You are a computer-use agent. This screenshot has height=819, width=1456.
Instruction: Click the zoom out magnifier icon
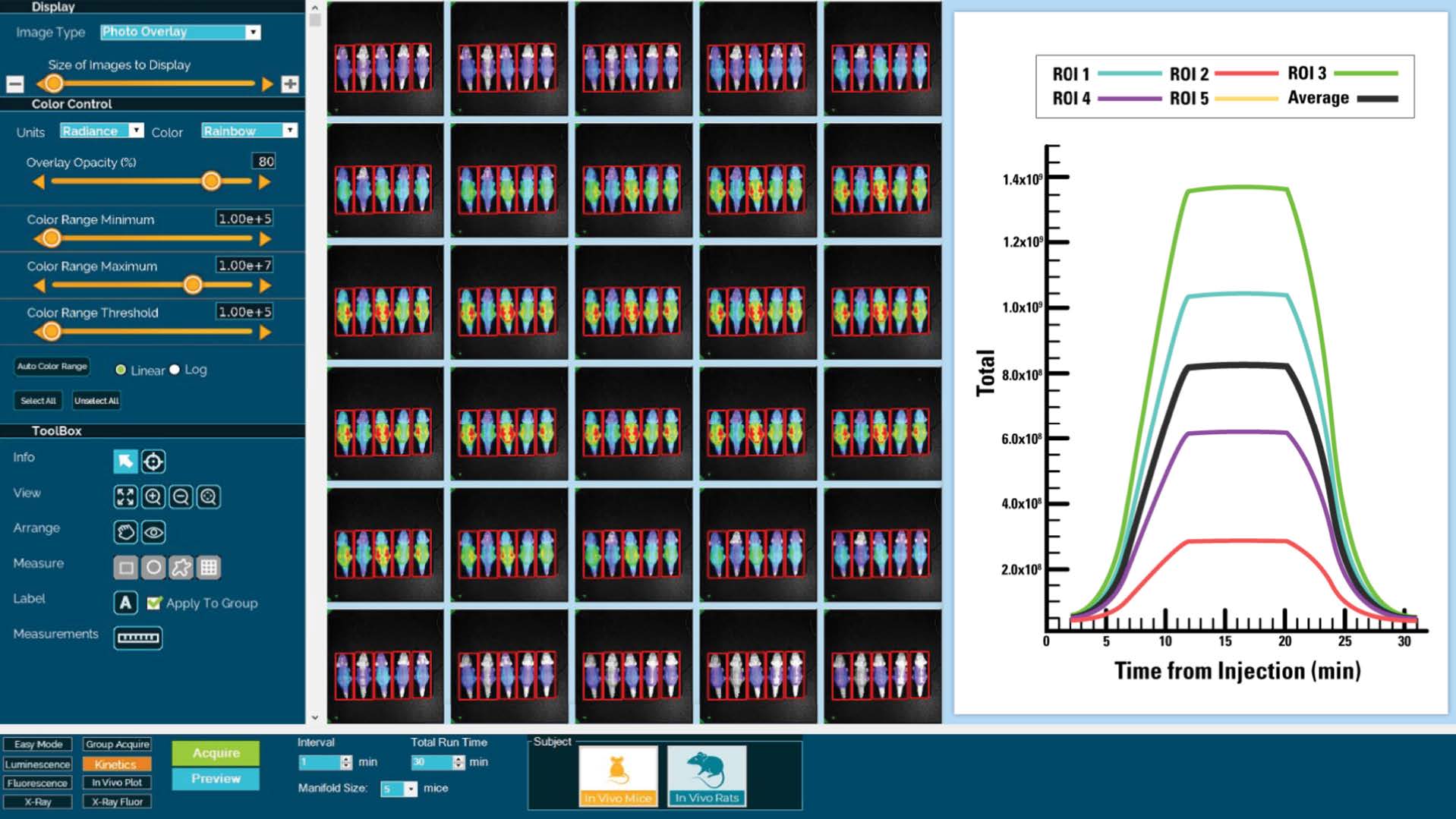[181, 496]
